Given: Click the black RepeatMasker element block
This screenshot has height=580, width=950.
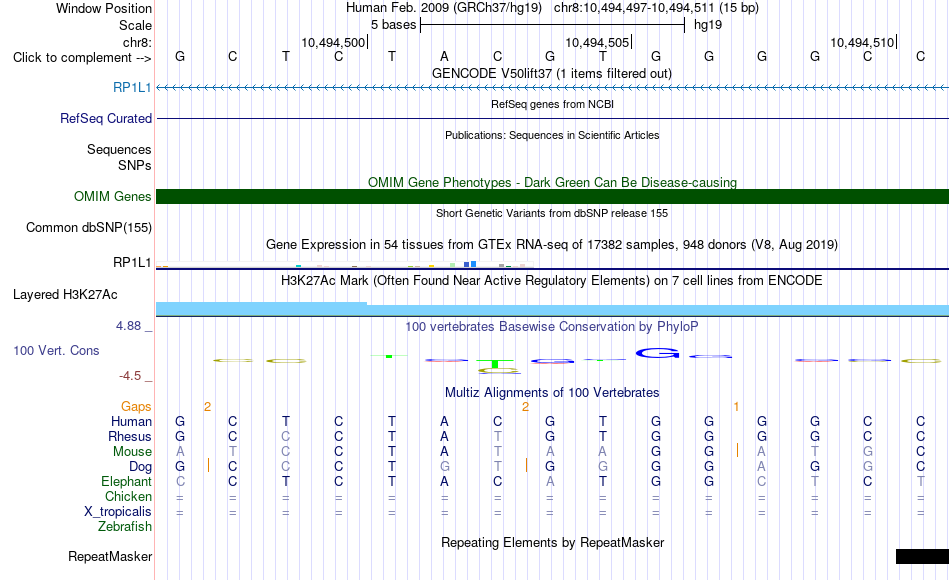Looking at the screenshot, I should (x=922, y=556).
